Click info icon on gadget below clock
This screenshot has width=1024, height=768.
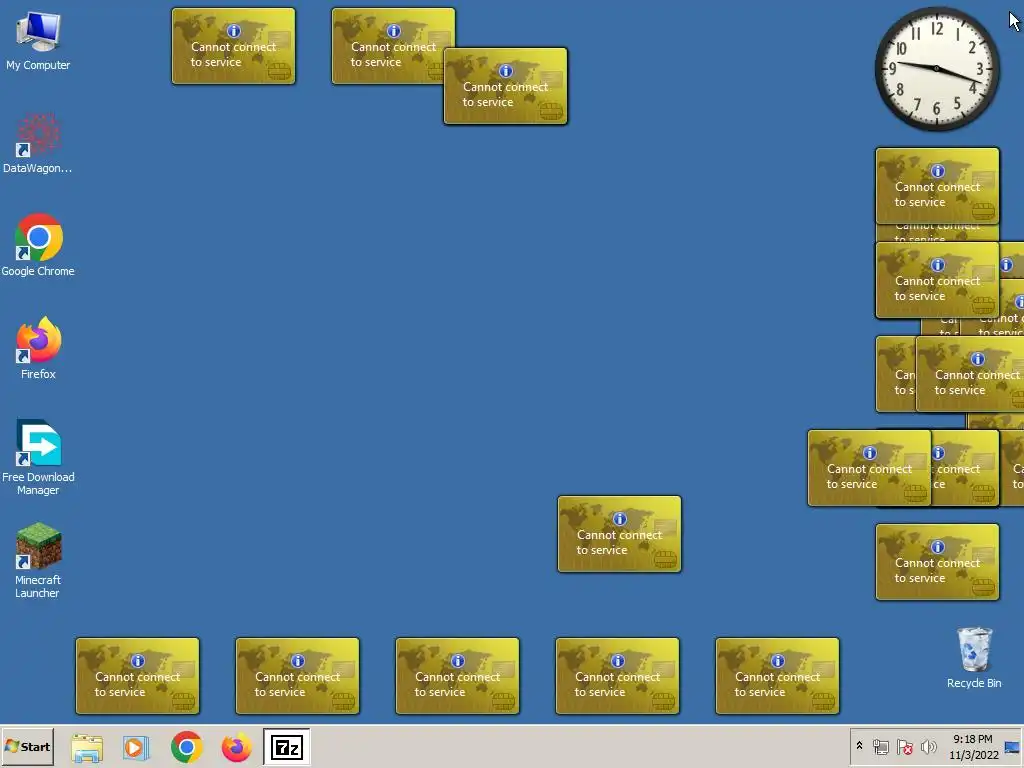(x=938, y=171)
